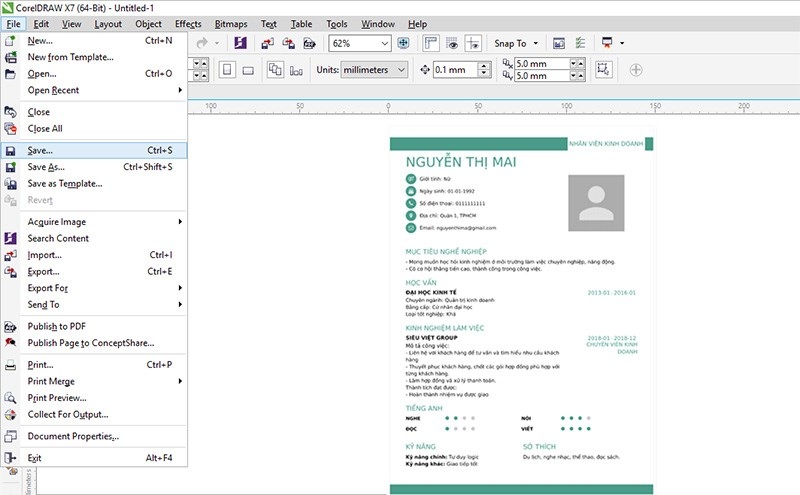This screenshot has height=495, width=800.
Task: Select landscape page orientation icon
Action: click(x=248, y=70)
